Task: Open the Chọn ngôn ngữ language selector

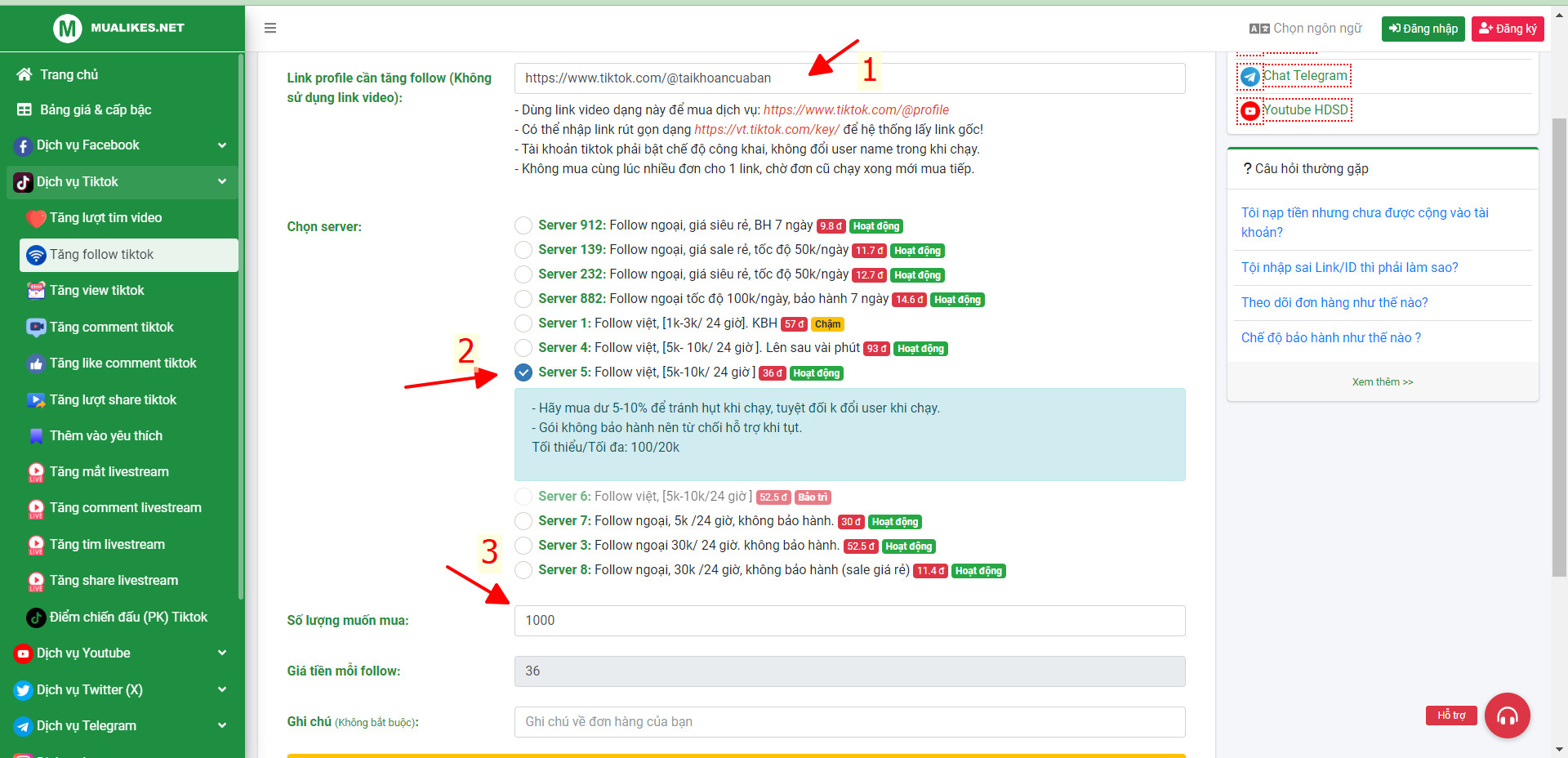Action: point(1306,29)
